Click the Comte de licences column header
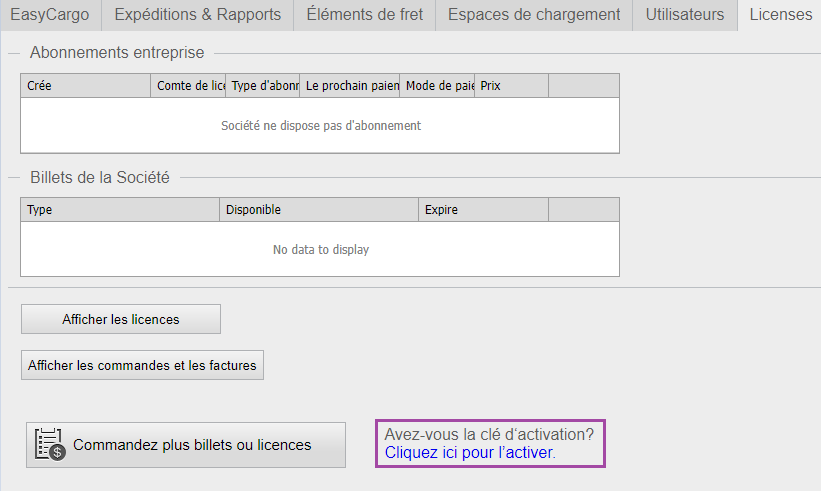The width and height of the screenshot is (821, 491). point(189,86)
